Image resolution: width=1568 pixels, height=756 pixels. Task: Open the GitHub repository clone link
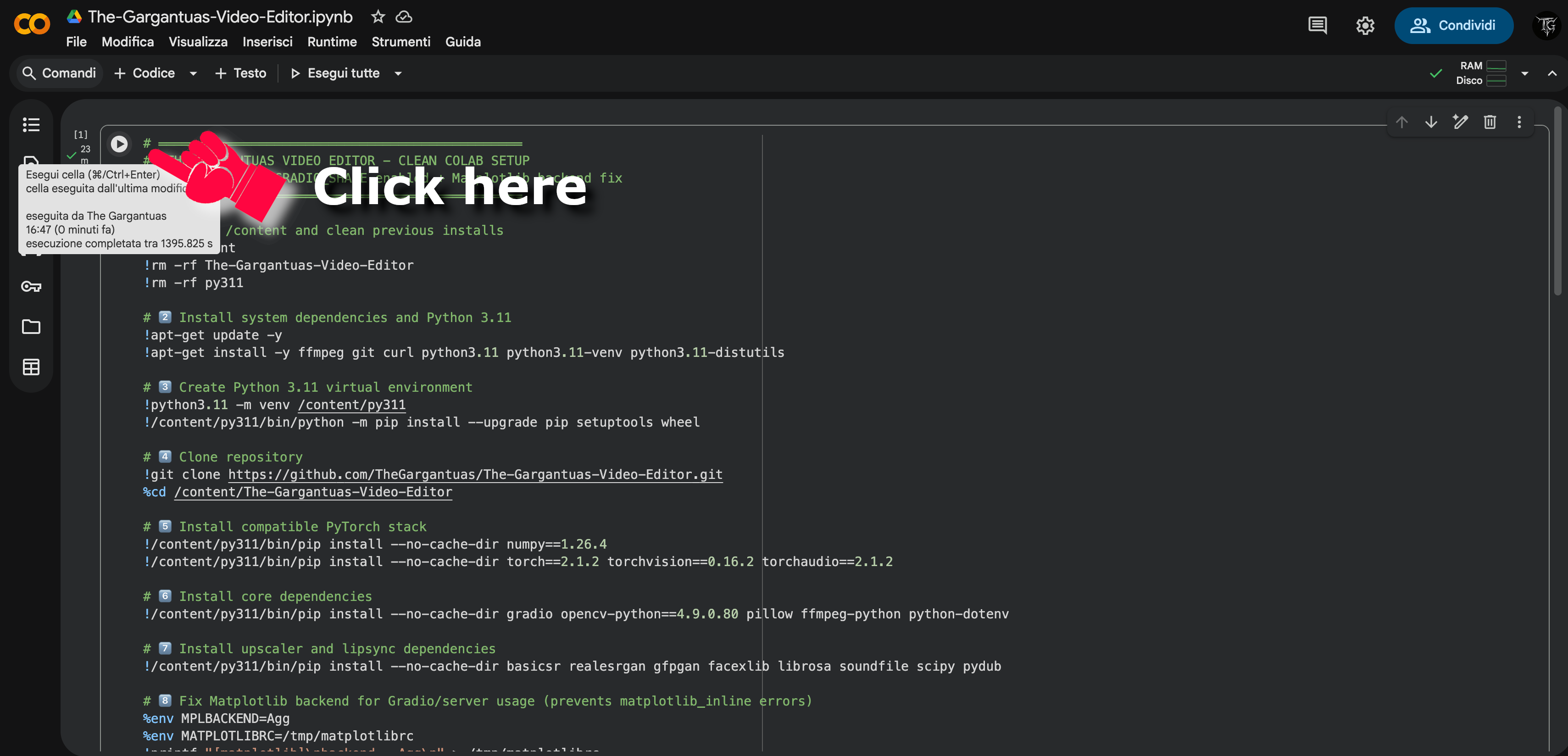click(x=475, y=475)
